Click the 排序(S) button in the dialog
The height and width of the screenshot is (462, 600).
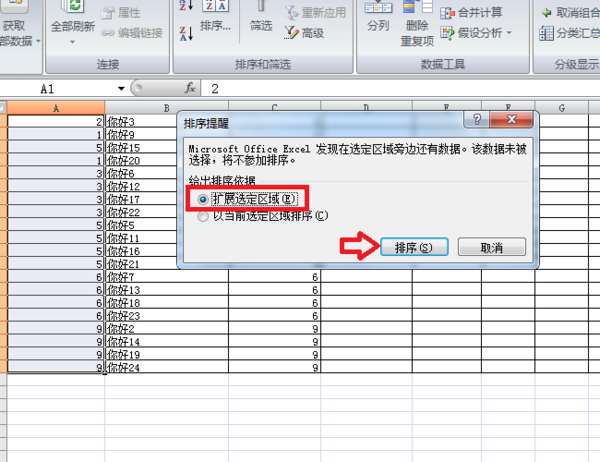point(414,247)
